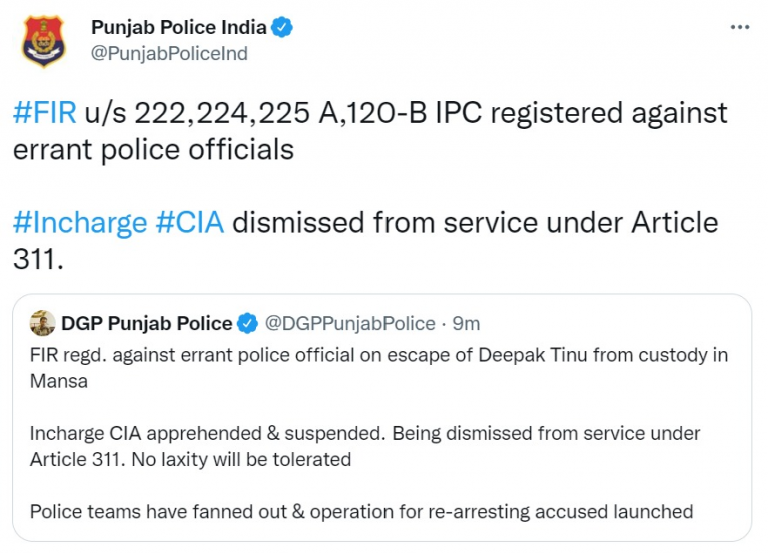Visit the @PunjabPoliceInd handle
This screenshot has width=768, height=554.
(x=169, y=53)
